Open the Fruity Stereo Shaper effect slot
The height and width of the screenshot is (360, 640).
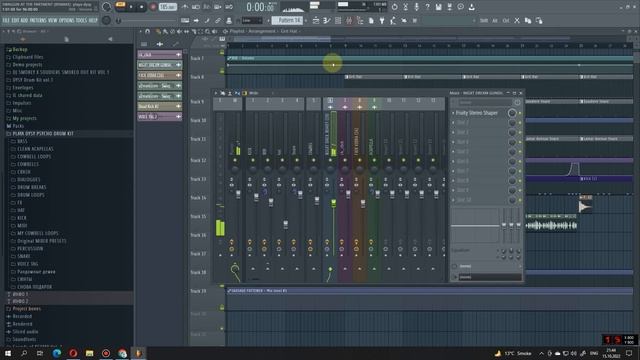477,113
